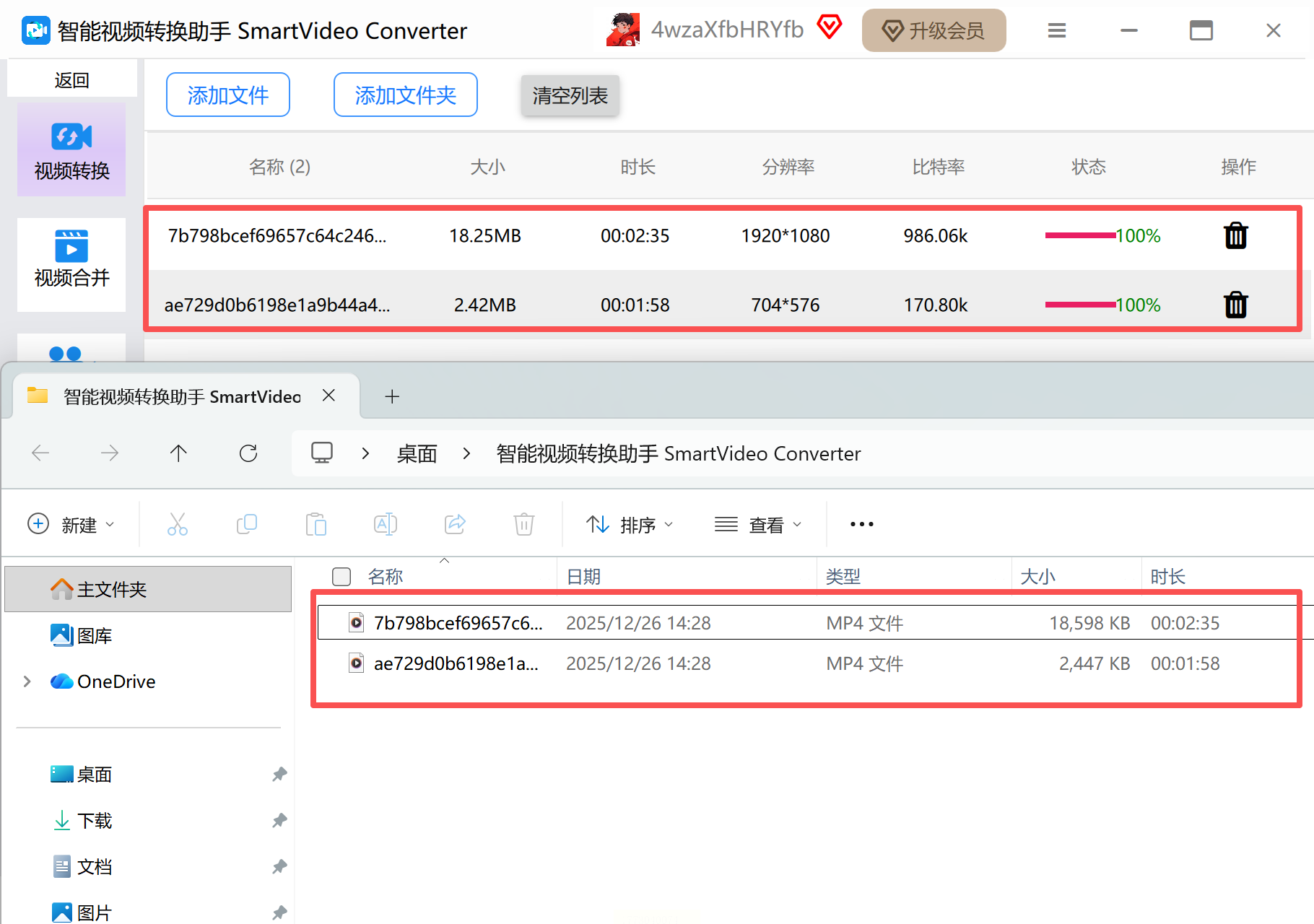Unpin 文档 from quick access
The width and height of the screenshot is (1314, 924).
(279, 867)
